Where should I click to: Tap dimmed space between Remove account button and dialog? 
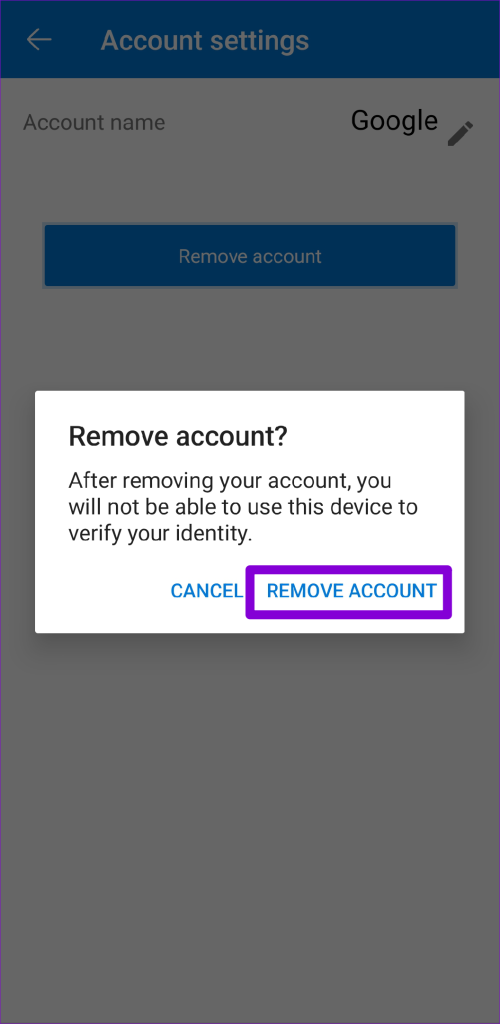(250, 340)
